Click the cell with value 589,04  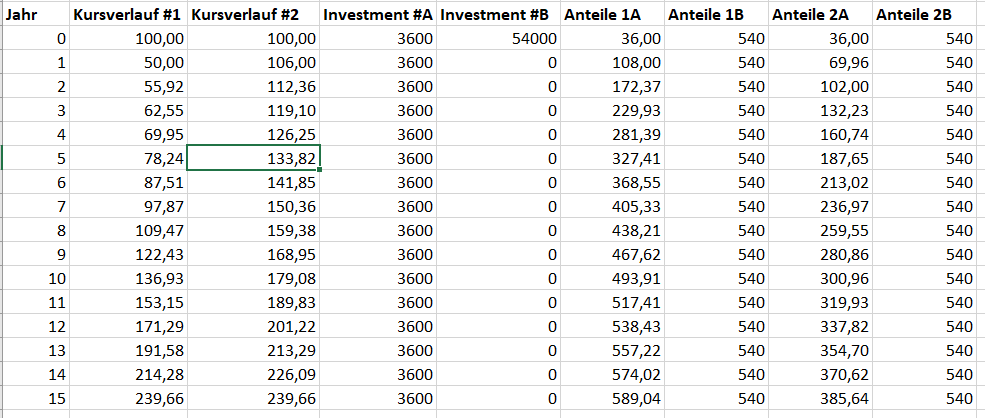click(612, 398)
